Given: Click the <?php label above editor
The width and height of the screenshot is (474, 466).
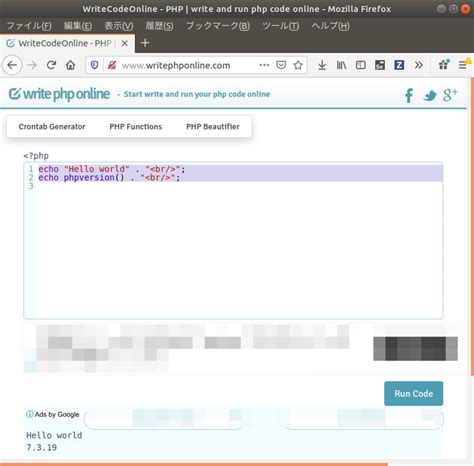Looking at the screenshot, I should pyautogui.click(x=36, y=156).
